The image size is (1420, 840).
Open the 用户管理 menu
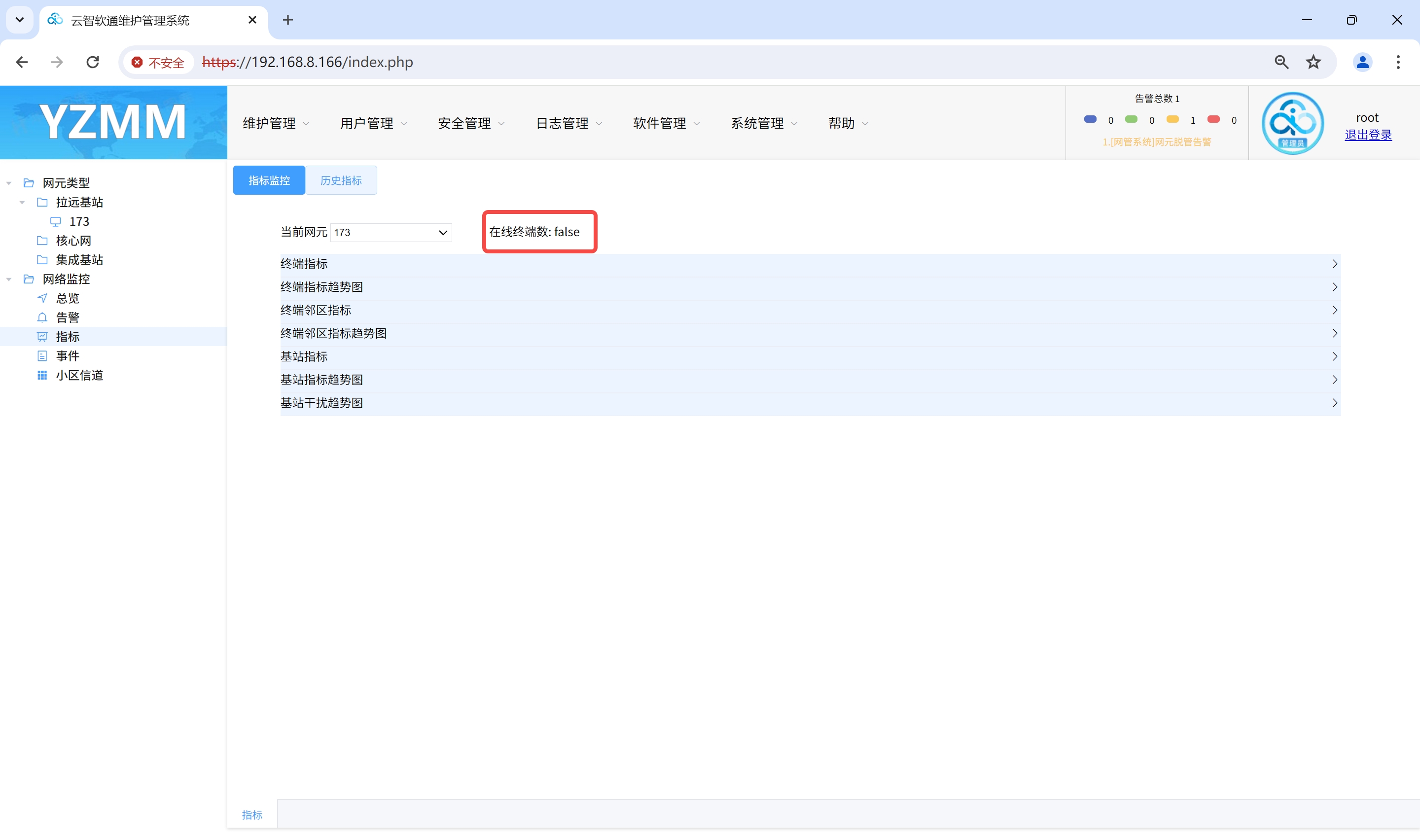(x=374, y=123)
